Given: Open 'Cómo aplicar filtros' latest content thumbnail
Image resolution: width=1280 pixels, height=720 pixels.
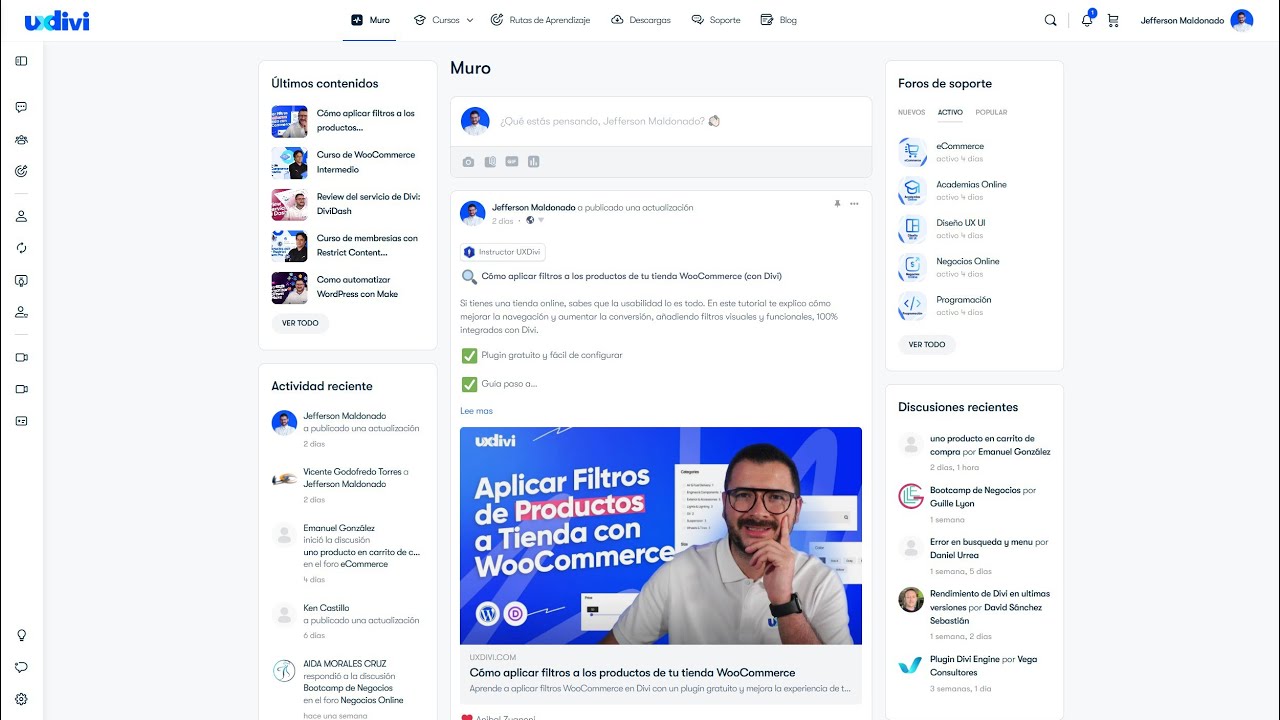Looking at the screenshot, I should 289,121.
